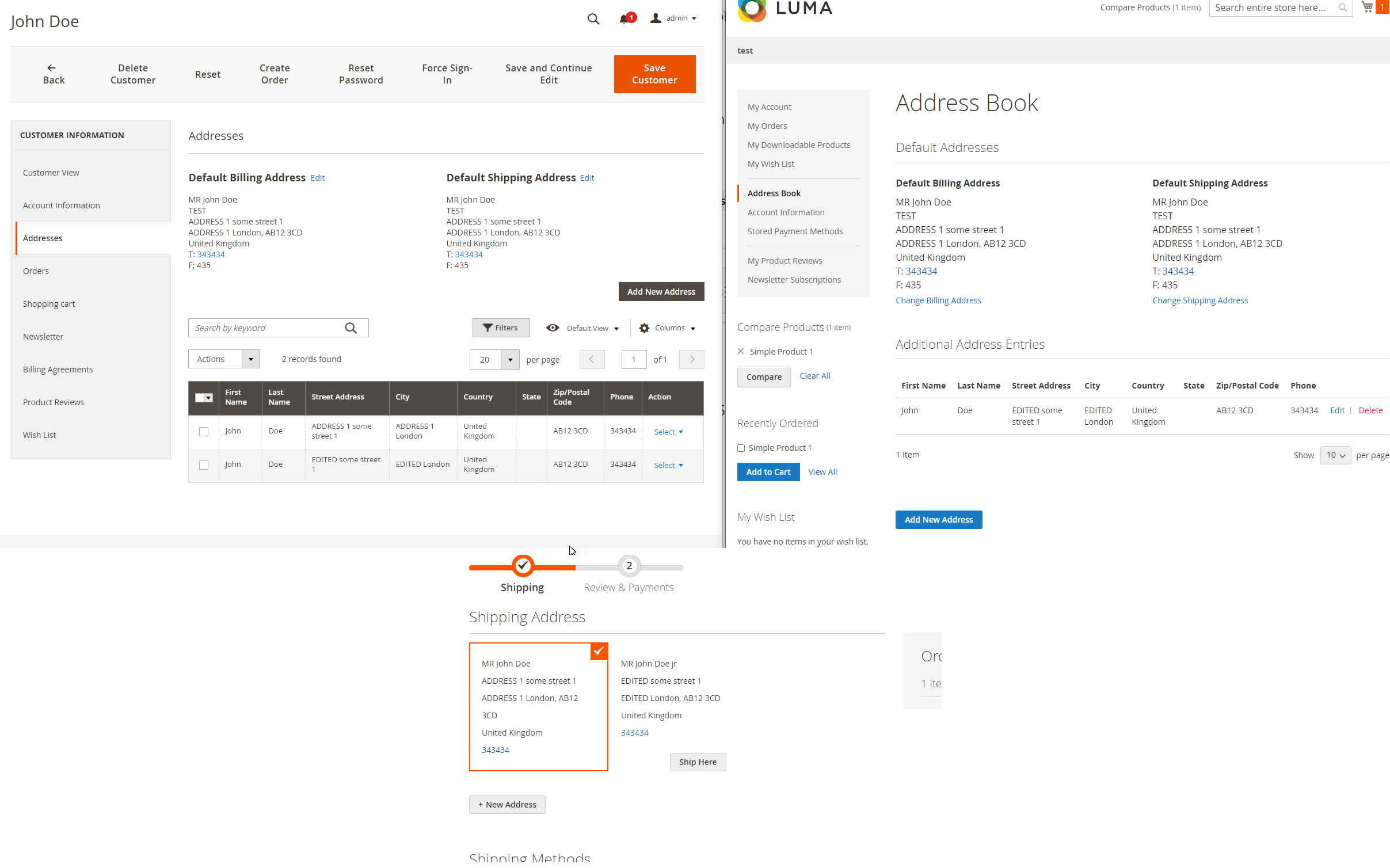This screenshot has height=868, width=1390.
Task: Tick the first address row checkbox
Action: tap(203, 431)
